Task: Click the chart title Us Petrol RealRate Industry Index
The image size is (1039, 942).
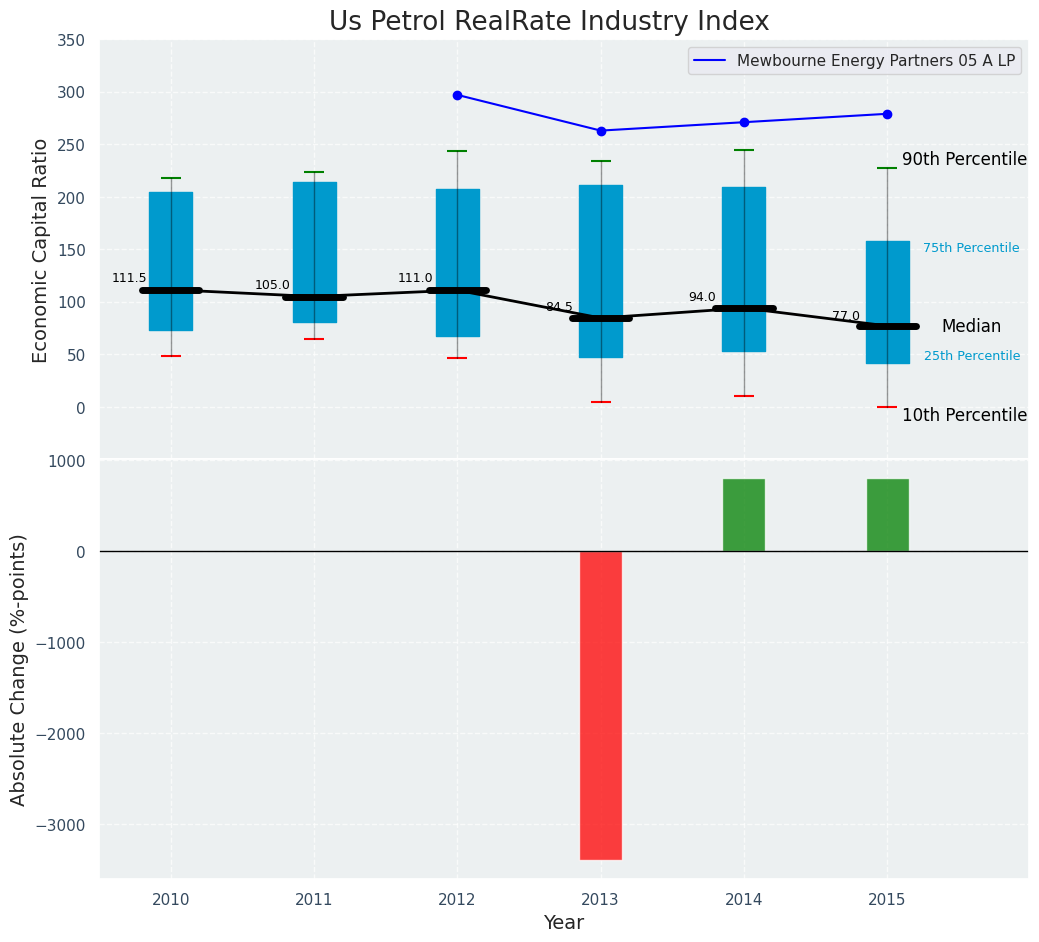Action: [549, 22]
